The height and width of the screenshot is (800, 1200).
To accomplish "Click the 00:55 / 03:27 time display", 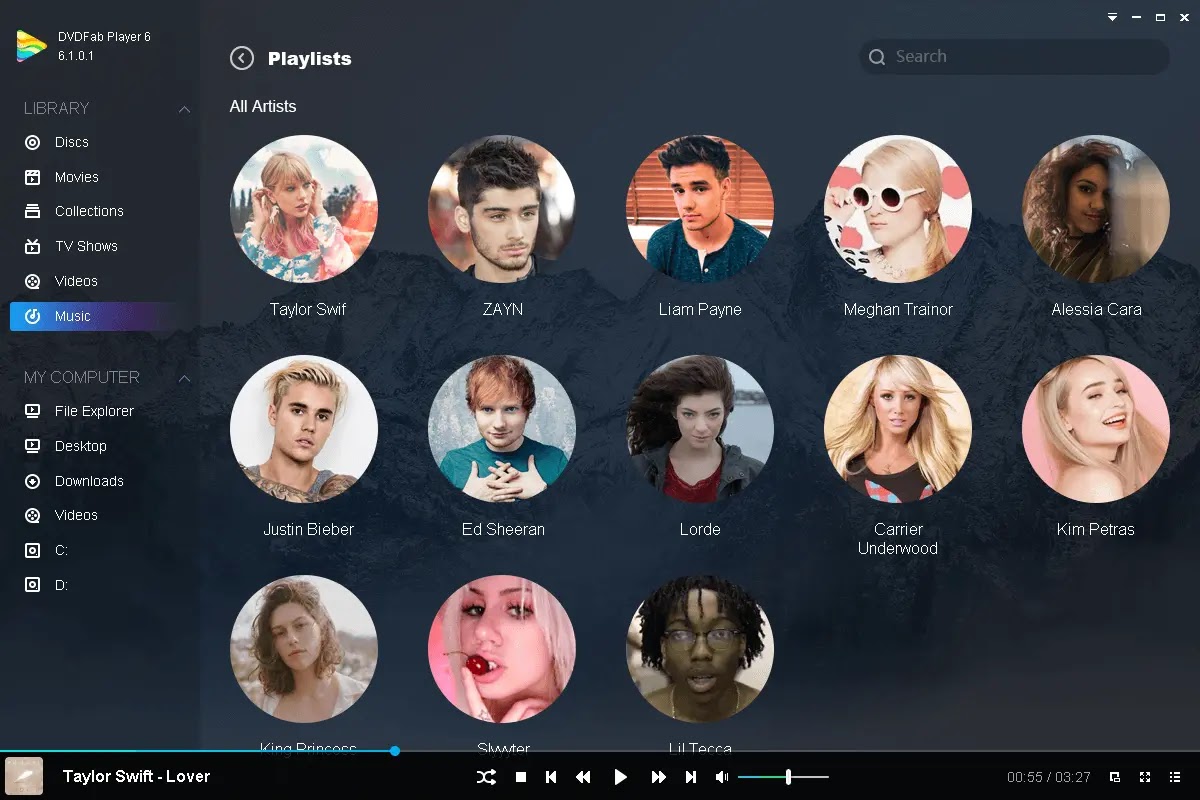I will (x=1048, y=777).
